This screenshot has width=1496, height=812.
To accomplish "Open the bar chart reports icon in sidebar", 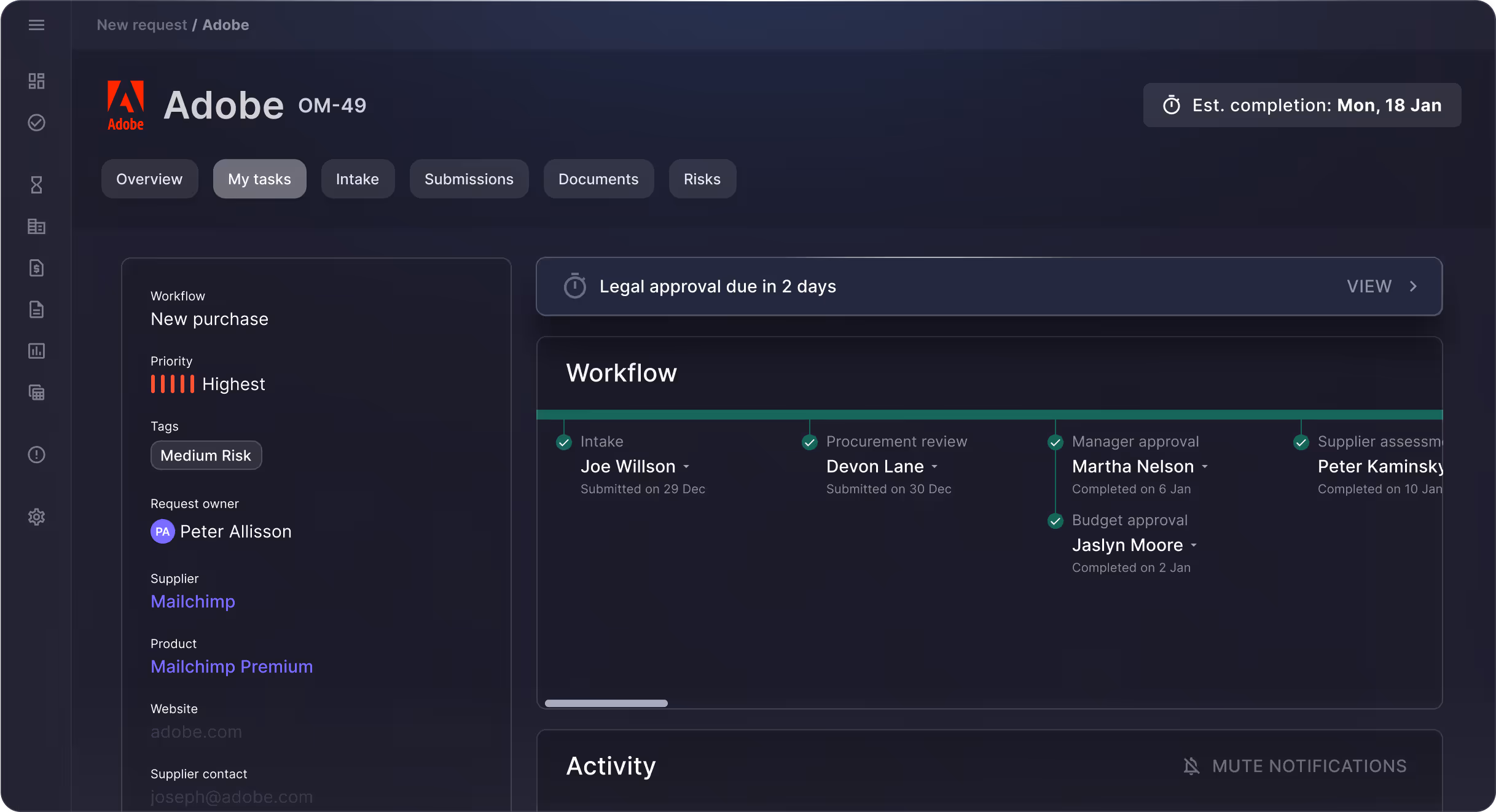I will click(x=36, y=351).
